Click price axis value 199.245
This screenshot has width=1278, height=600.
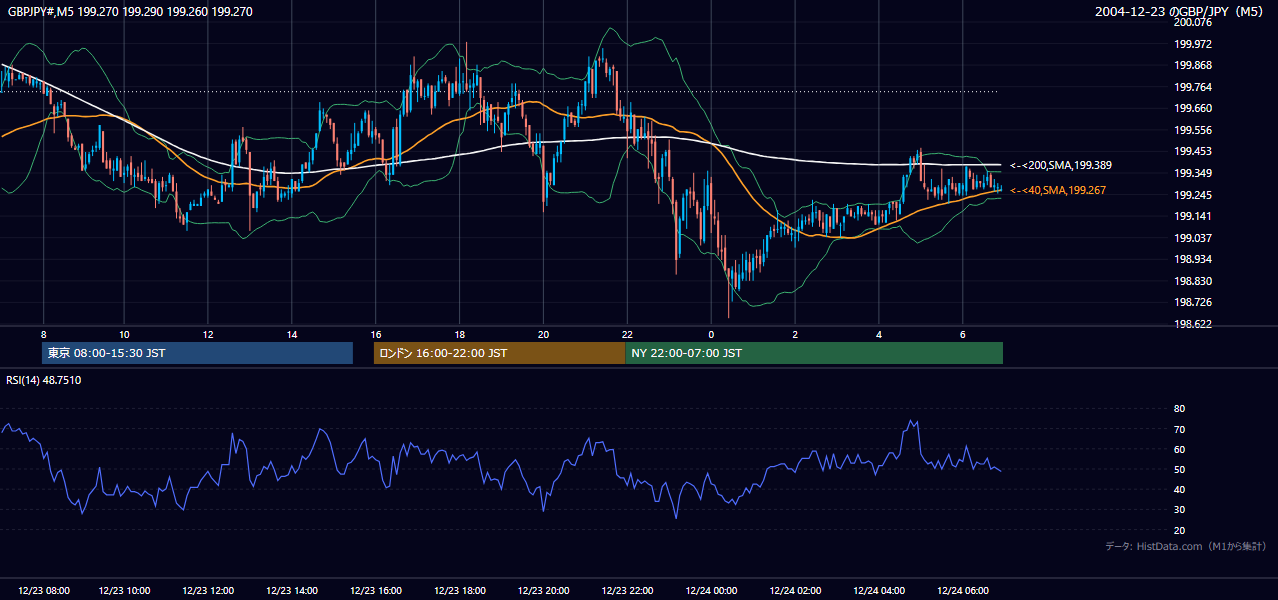1193,195
